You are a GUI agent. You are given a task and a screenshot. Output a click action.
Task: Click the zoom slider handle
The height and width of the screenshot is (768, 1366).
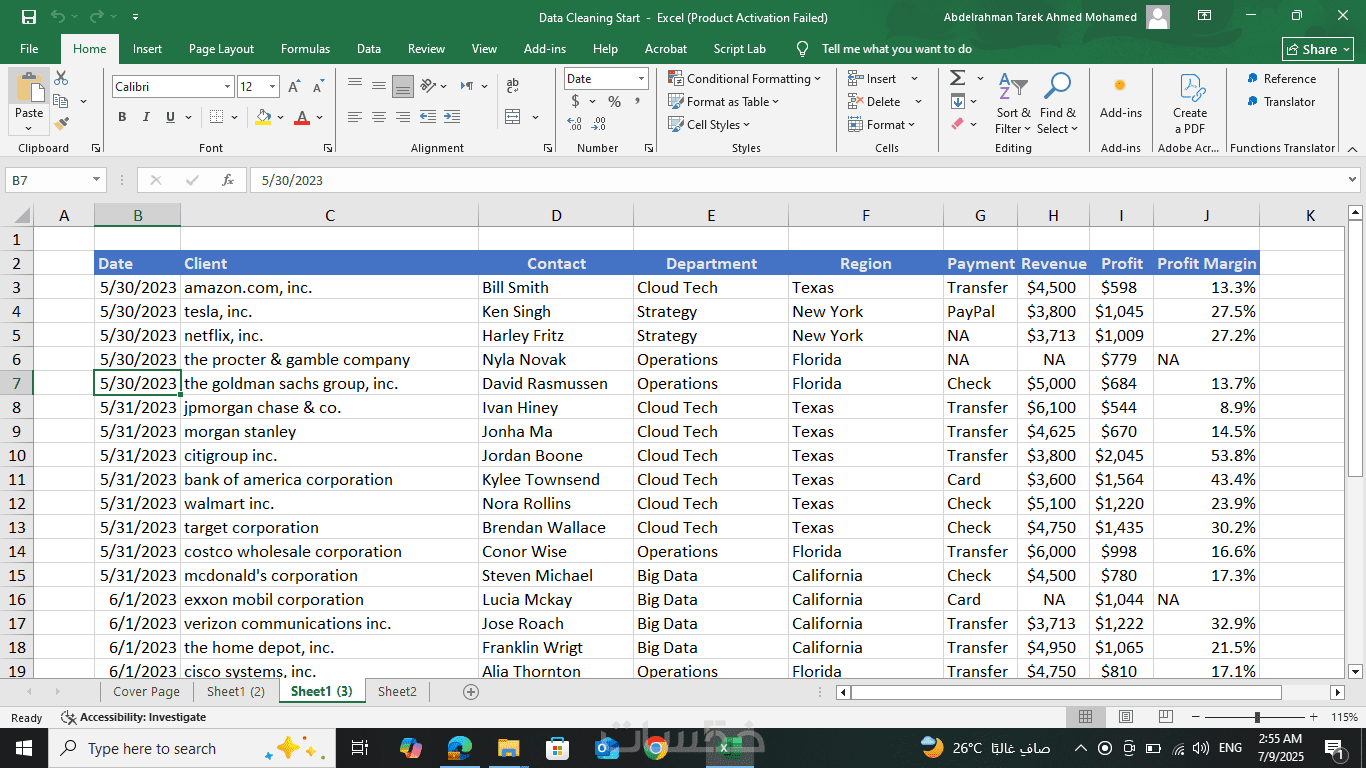pos(1257,717)
